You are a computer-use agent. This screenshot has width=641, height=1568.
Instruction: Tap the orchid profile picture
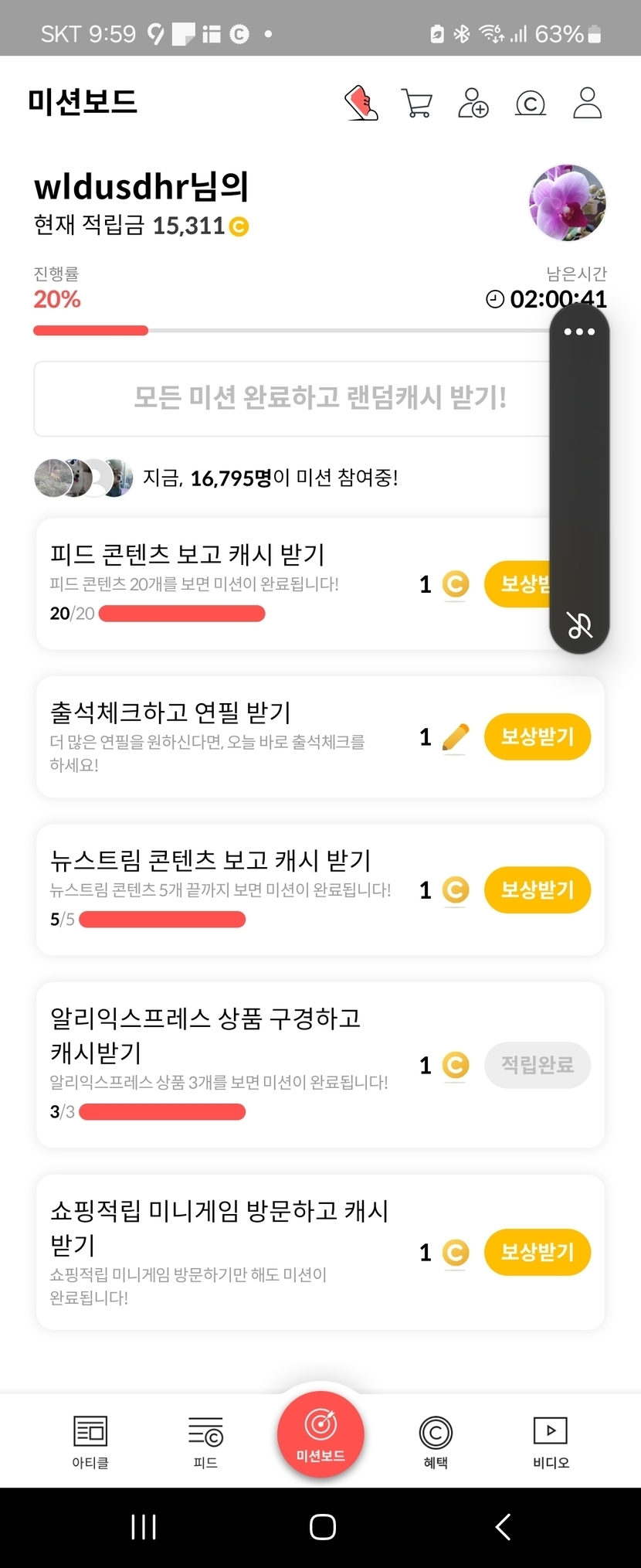(x=568, y=202)
